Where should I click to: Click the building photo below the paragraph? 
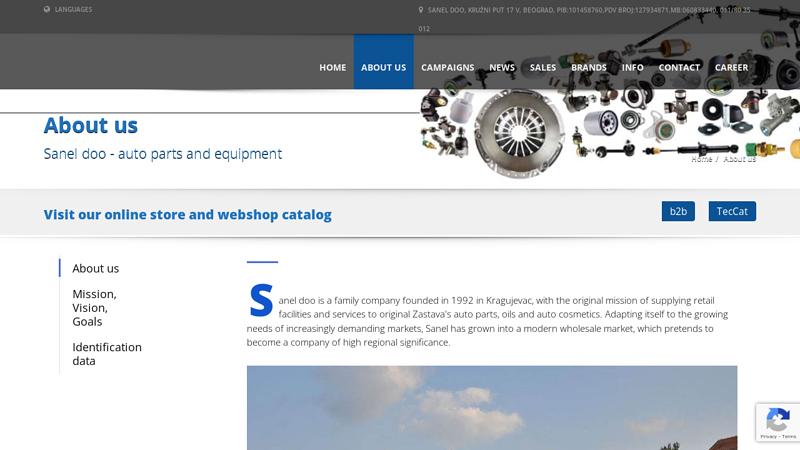492,408
